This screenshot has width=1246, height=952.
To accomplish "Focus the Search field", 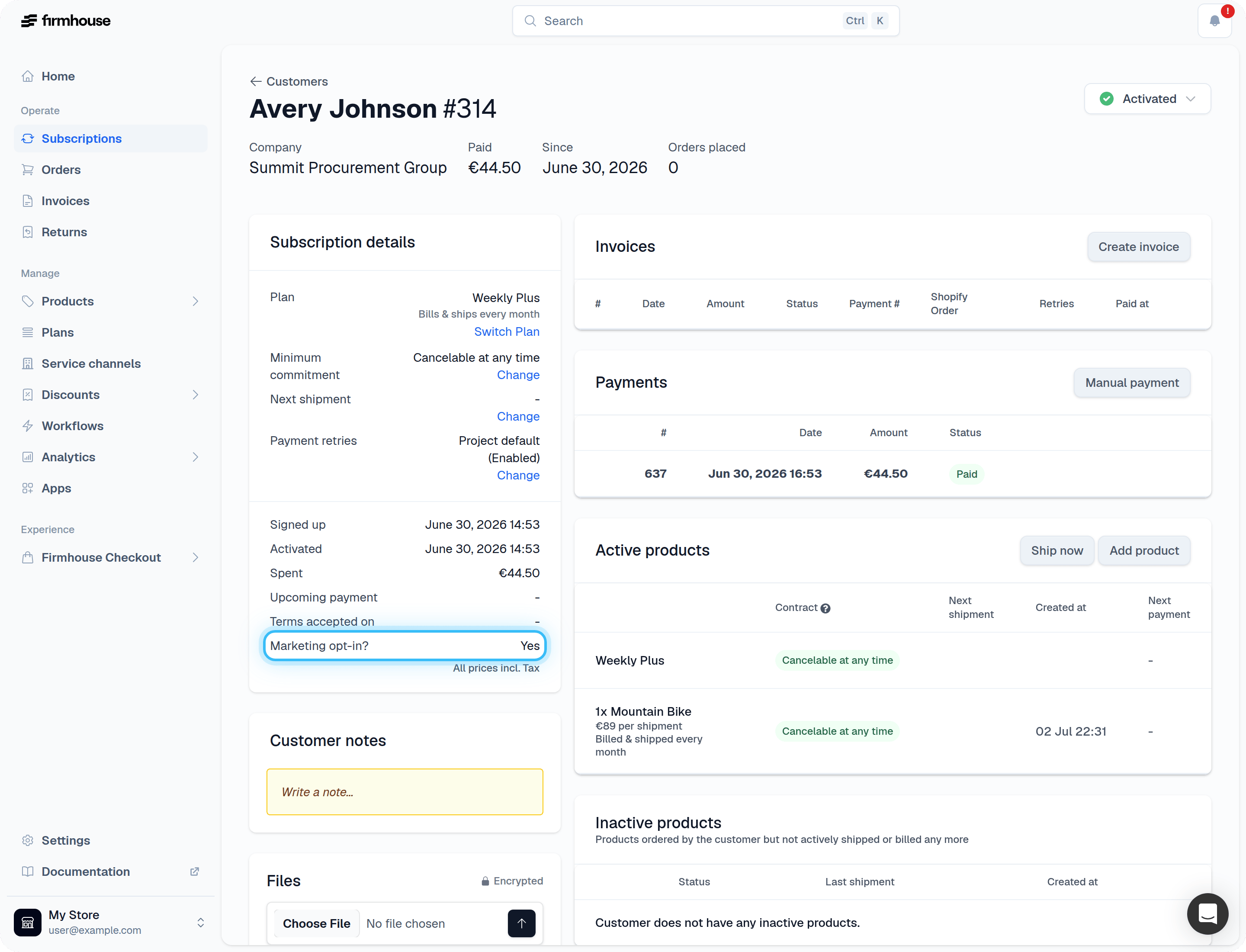I will (706, 21).
